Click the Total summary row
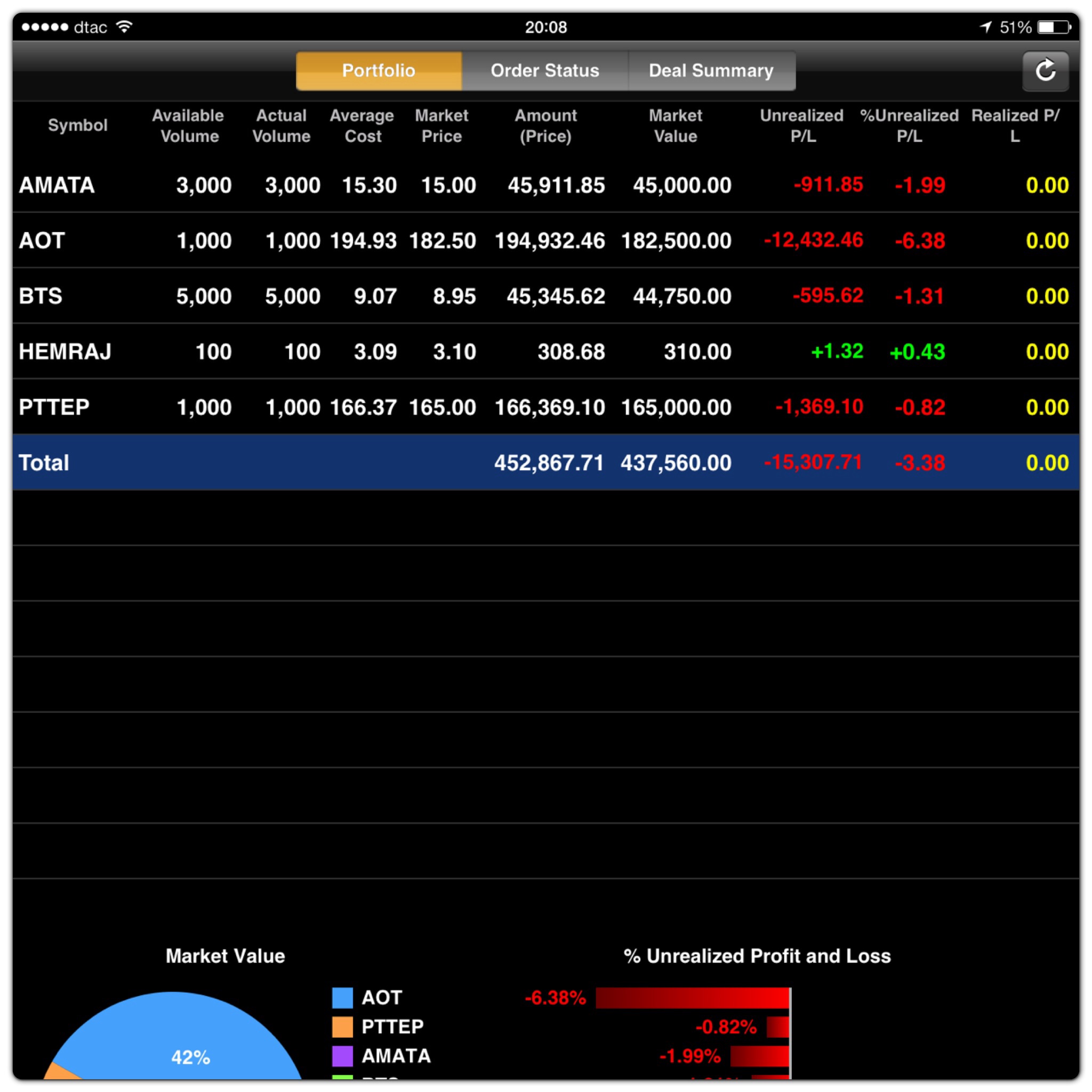The width and height of the screenshot is (1092, 1092). tap(44, 463)
